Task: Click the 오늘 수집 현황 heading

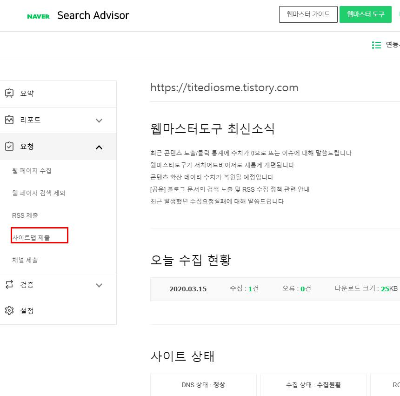Action: (x=191, y=260)
